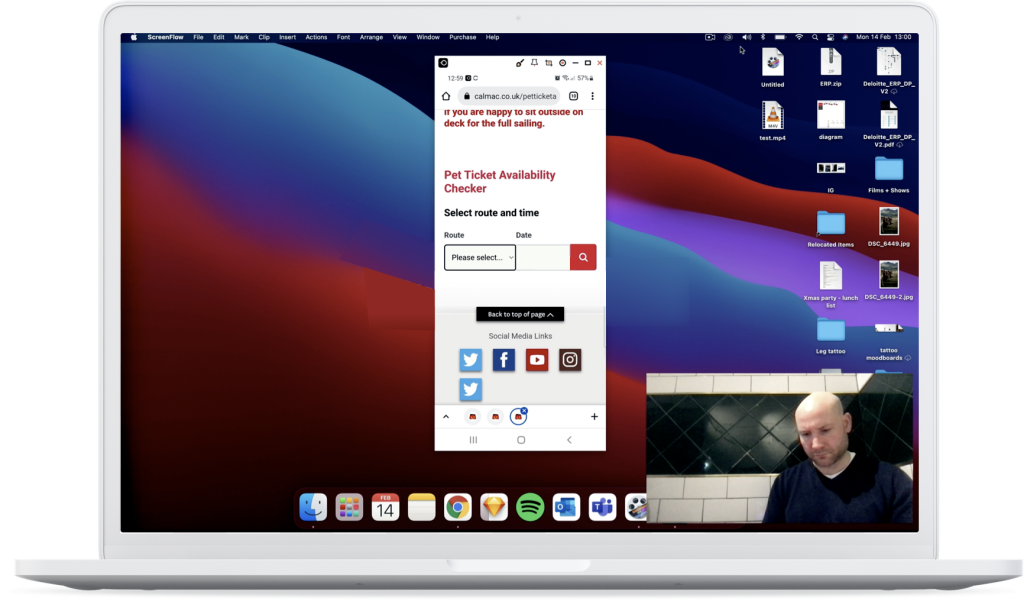Open the Chrome three-dot overflow menu
The image size is (1024, 601).
click(593, 96)
